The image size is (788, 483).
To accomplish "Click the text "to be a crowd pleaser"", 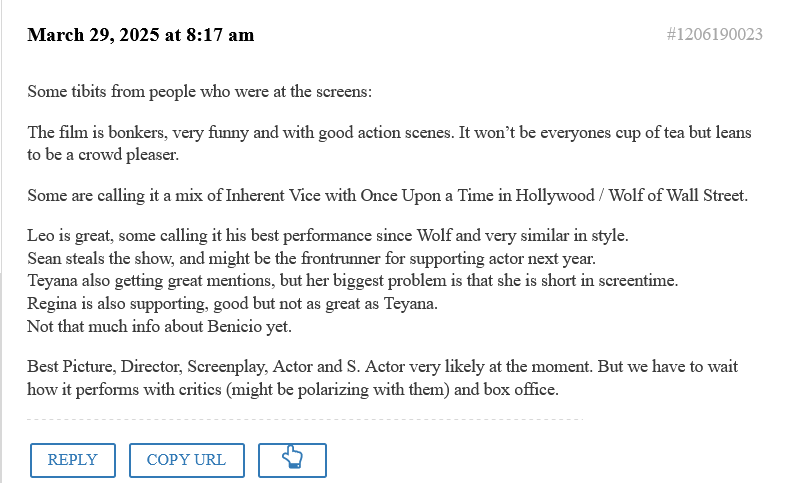I will [102, 155].
